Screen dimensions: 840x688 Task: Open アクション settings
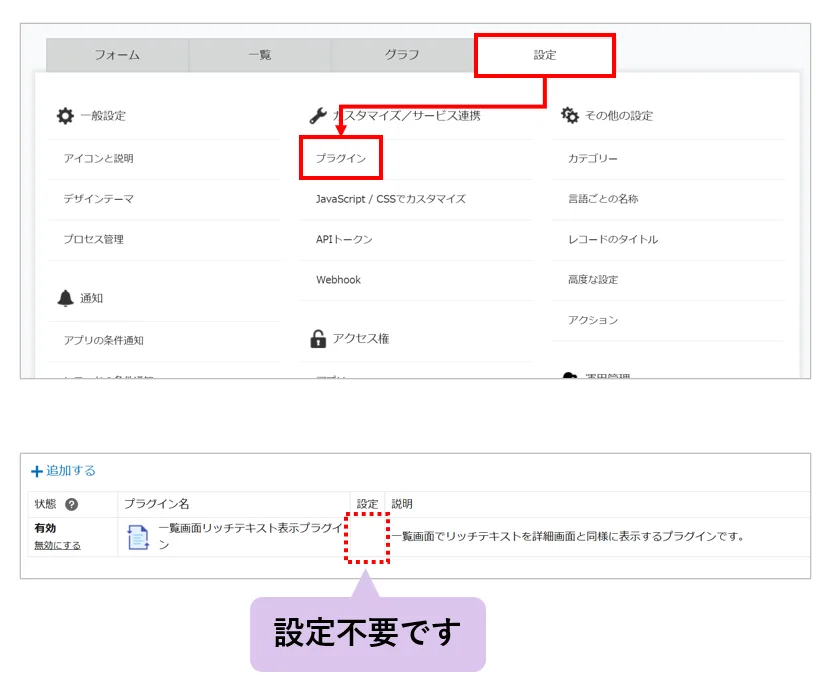593,320
